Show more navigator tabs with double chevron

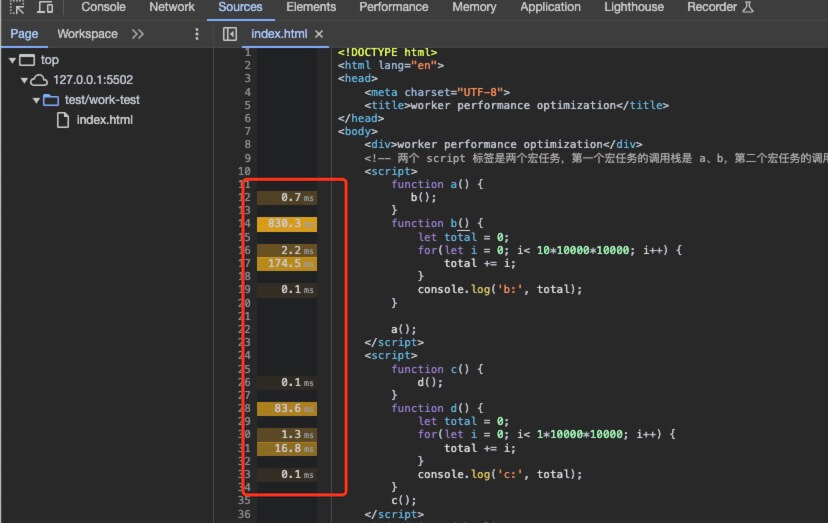pos(138,34)
